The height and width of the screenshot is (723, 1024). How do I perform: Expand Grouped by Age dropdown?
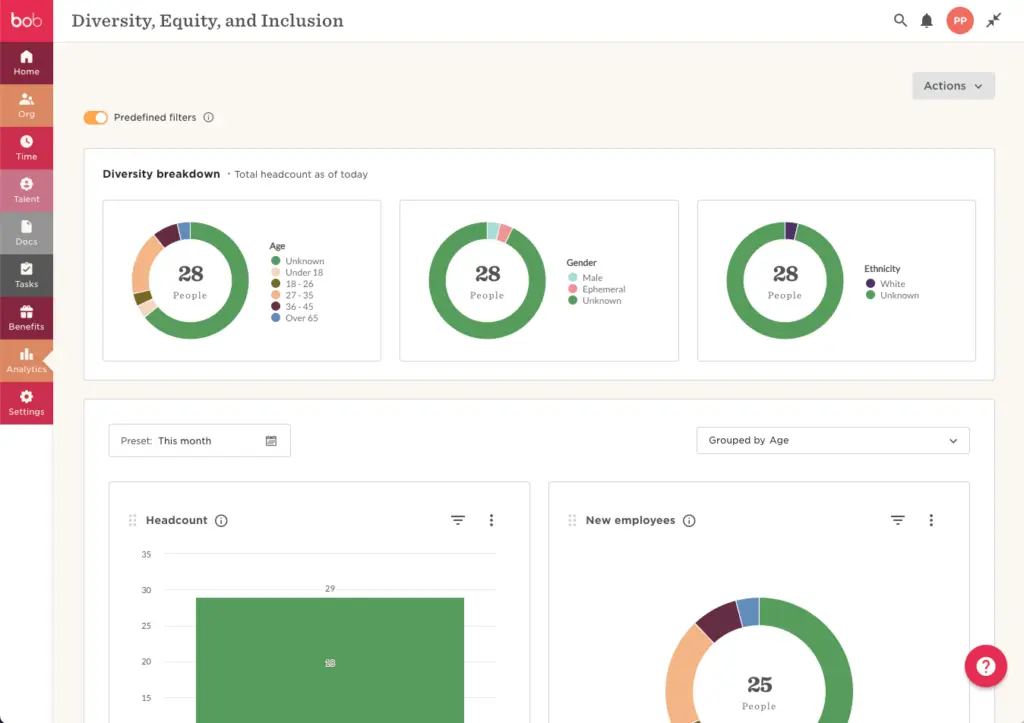(x=833, y=440)
